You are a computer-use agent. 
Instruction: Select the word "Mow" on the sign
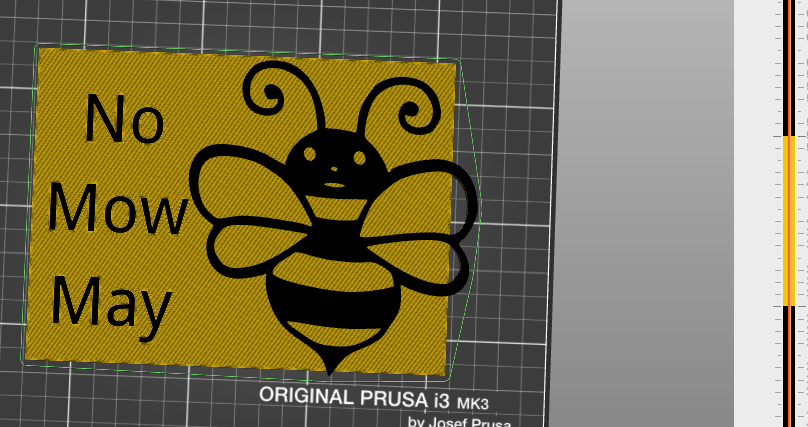(117, 209)
